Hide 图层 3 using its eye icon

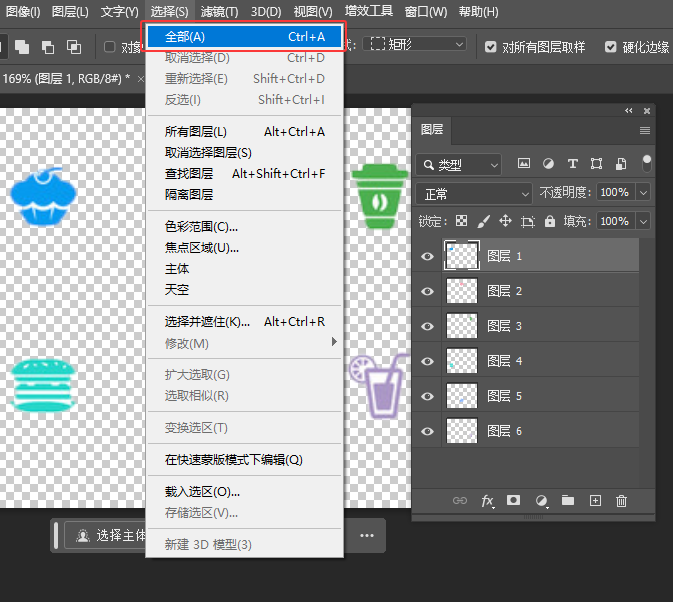click(428, 326)
